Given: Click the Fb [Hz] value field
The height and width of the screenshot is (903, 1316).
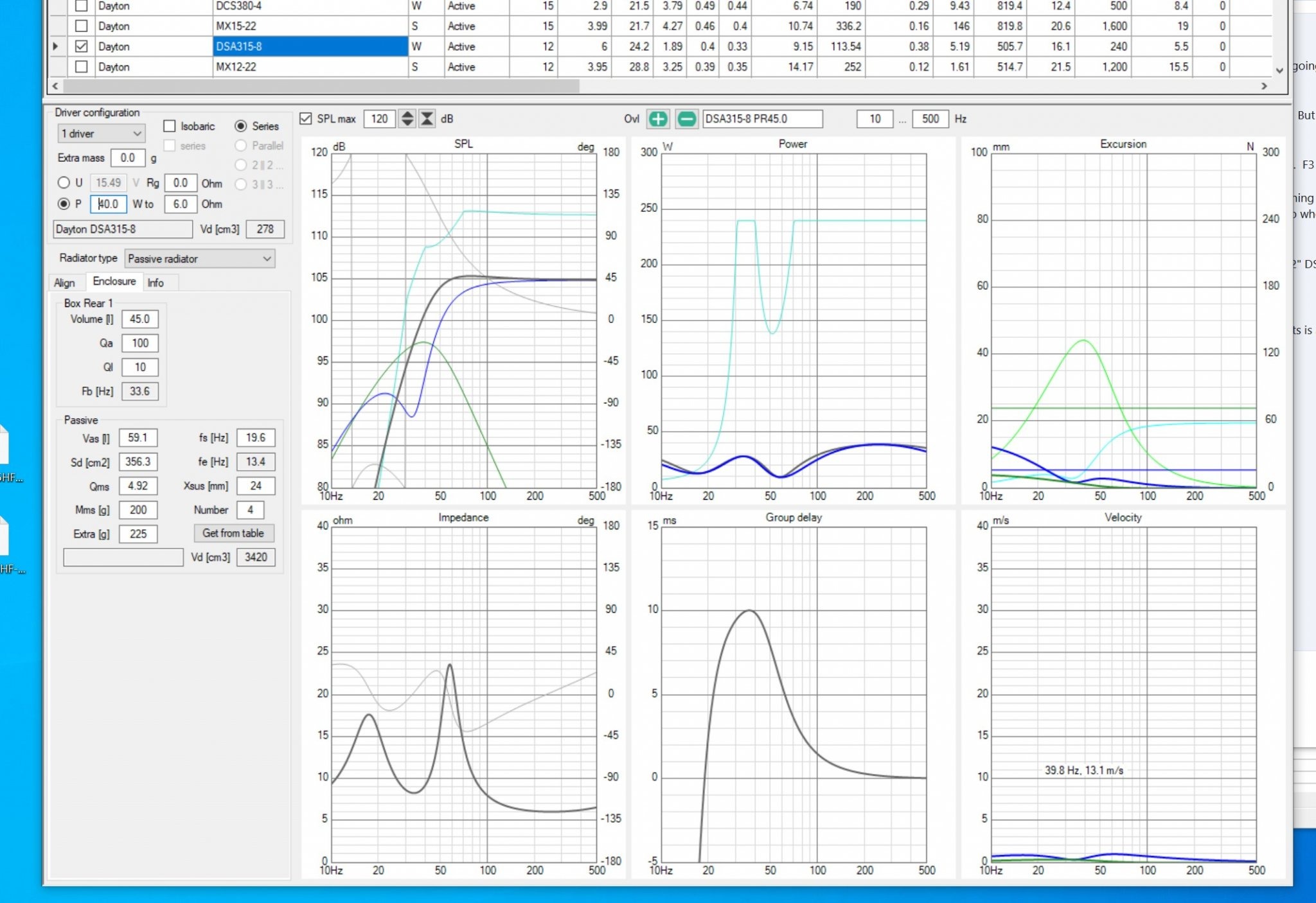Looking at the screenshot, I should pyautogui.click(x=140, y=391).
